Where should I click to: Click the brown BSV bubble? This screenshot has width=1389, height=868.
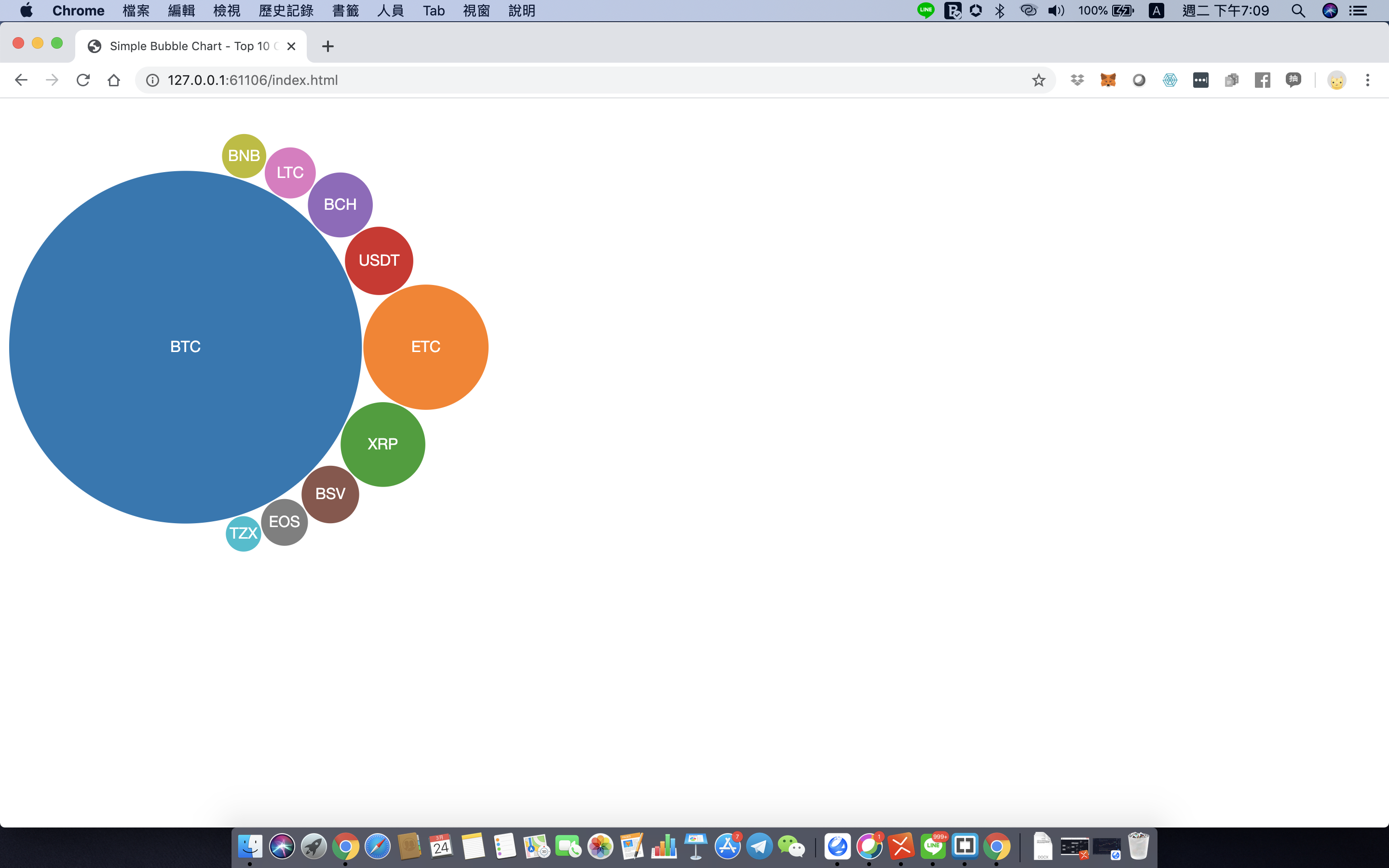click(330, 494)
